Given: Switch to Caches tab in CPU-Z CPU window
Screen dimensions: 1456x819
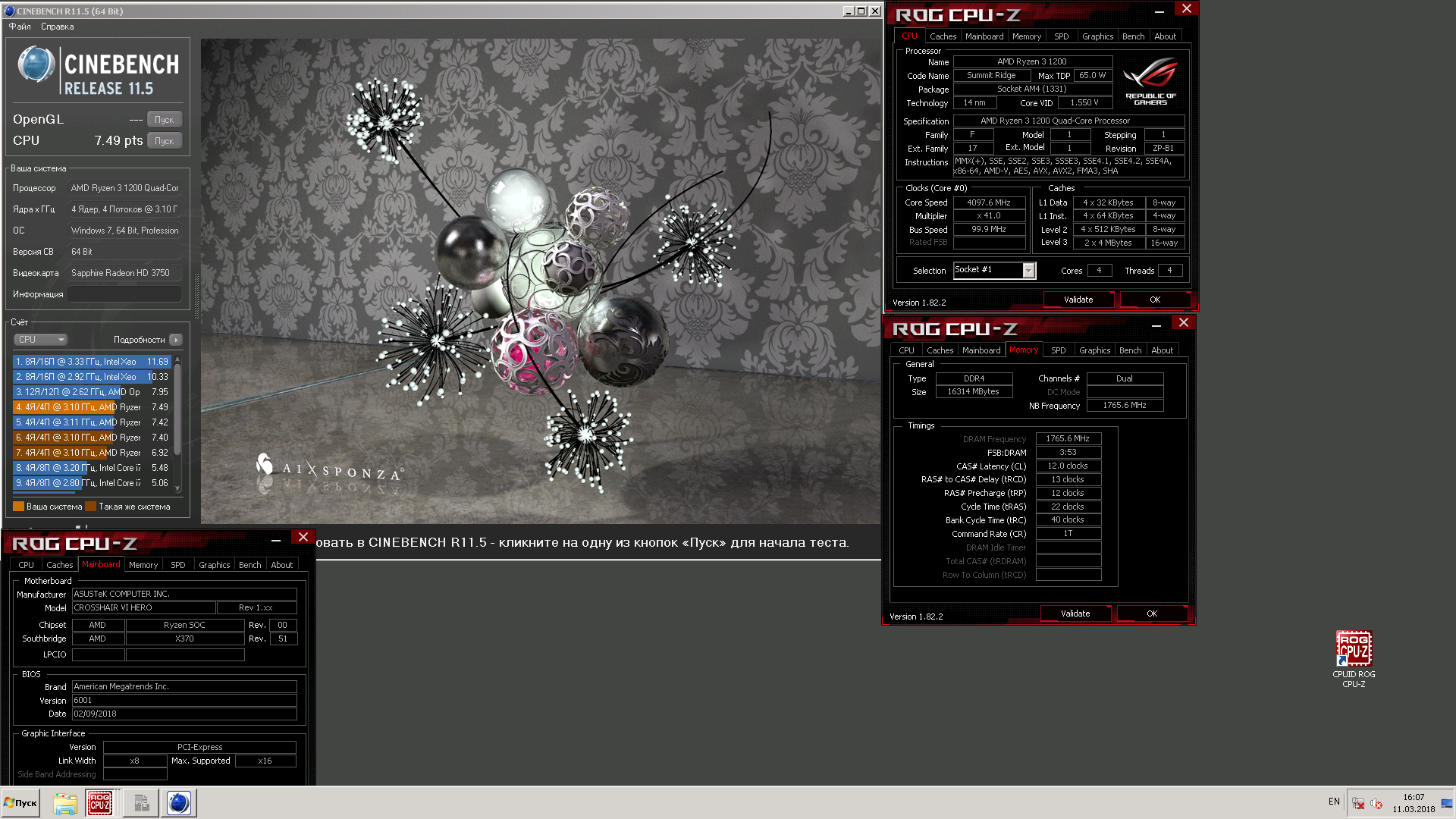Looking at the screenshot, I should tap(943, 36).
